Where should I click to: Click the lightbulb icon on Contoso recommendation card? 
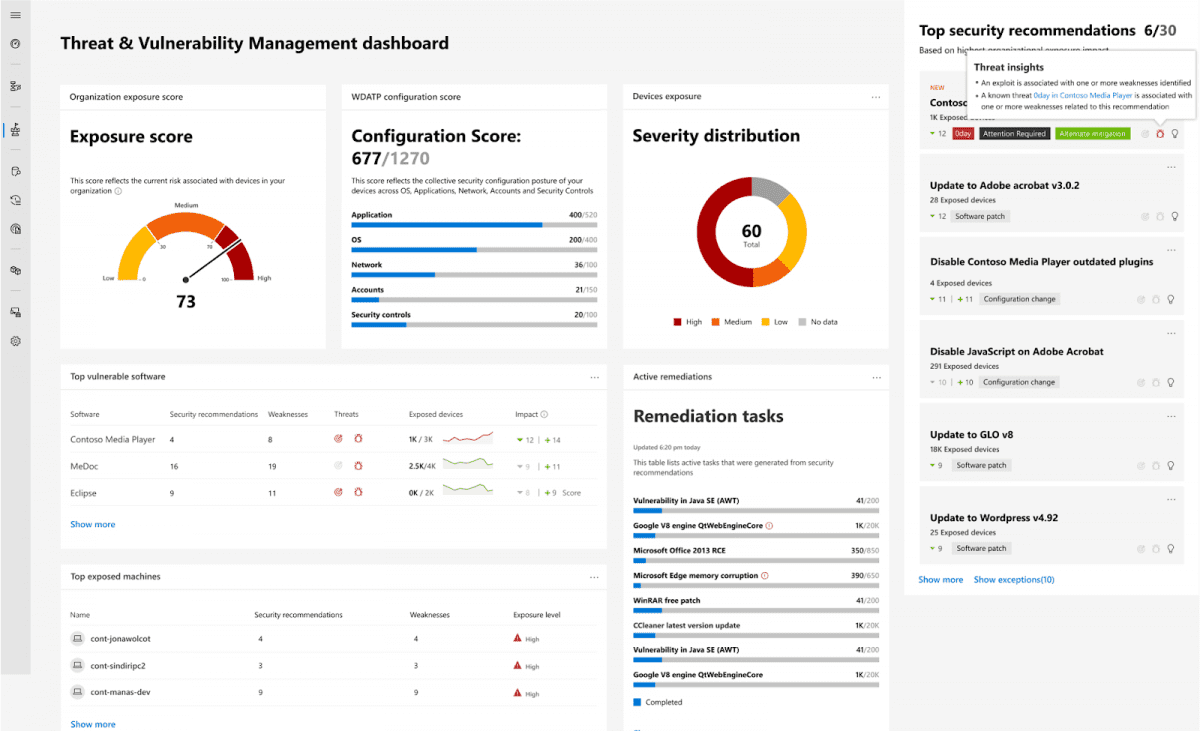(x=1175, y=133)
